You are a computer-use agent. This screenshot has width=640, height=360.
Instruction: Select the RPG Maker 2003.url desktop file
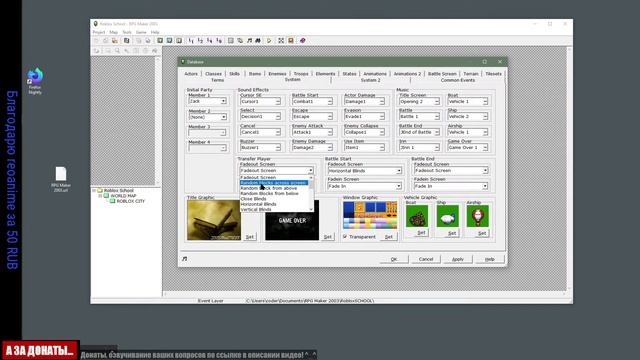point(61,179)
